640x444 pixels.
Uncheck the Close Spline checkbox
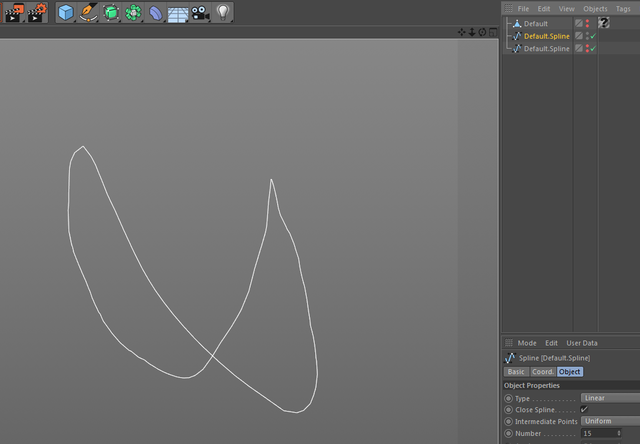[584, 409]
